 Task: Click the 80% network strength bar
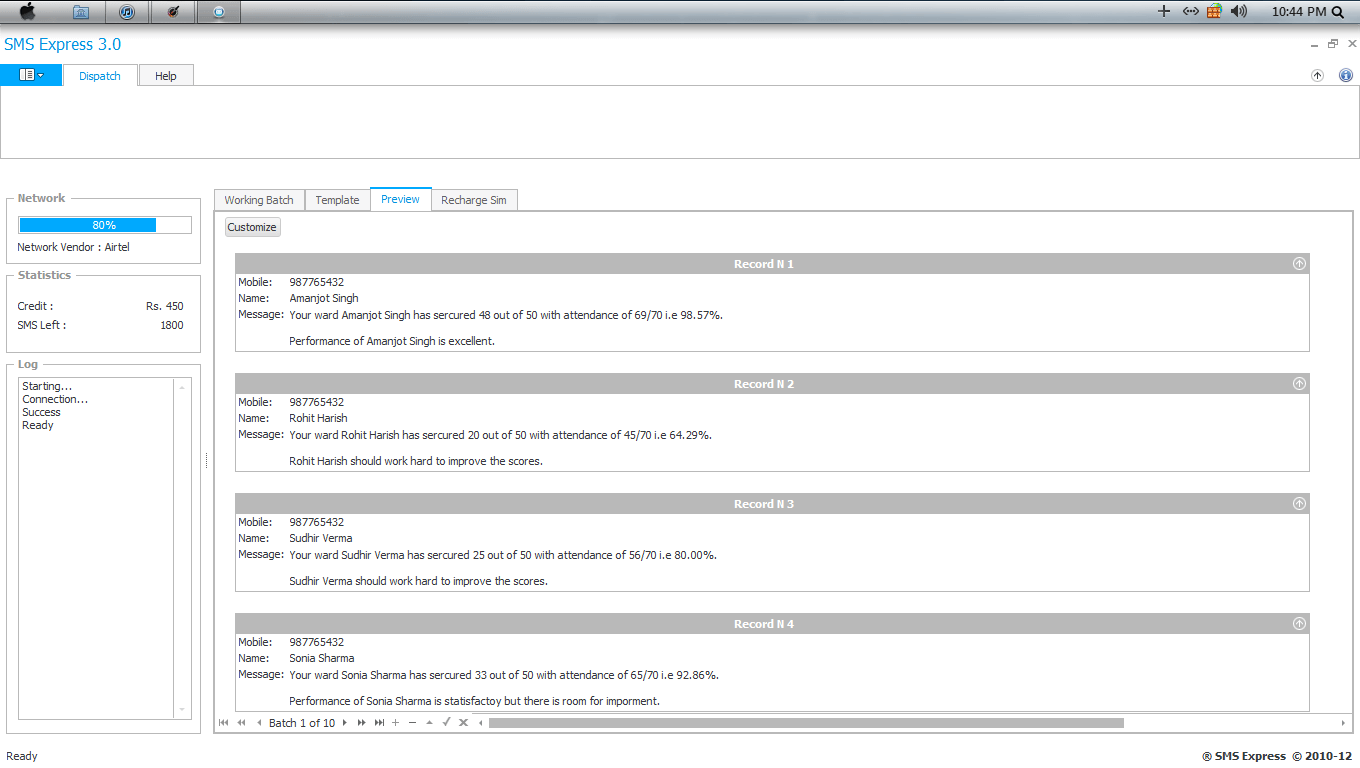(104, 225)
